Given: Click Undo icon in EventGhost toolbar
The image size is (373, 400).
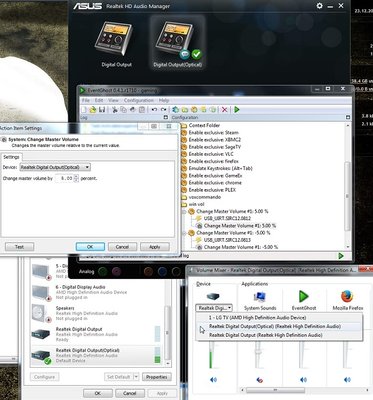Looking at the screenshot, I should 154,110.
